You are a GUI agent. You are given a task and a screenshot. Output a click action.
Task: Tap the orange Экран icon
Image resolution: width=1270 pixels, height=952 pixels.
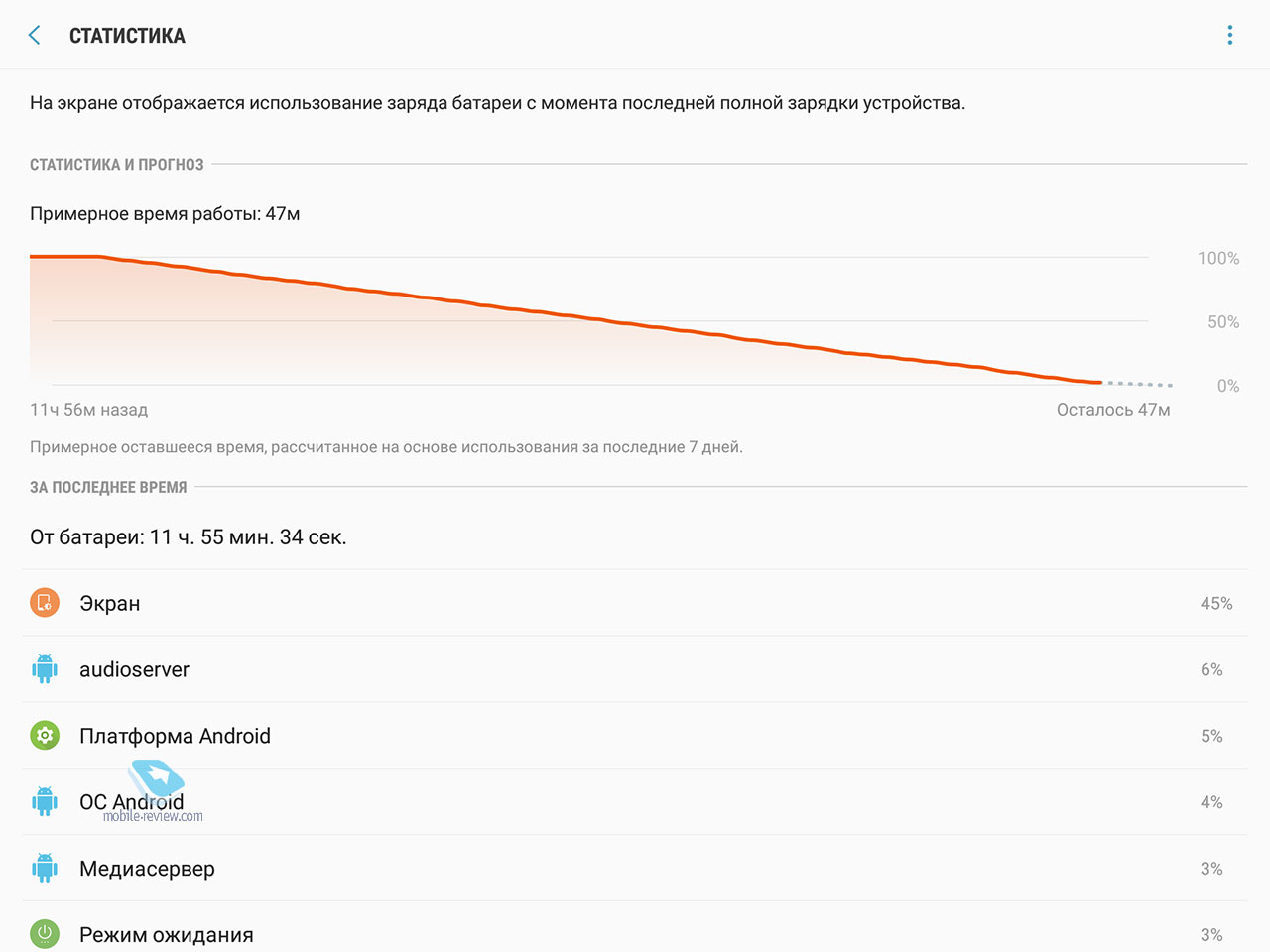45,603
